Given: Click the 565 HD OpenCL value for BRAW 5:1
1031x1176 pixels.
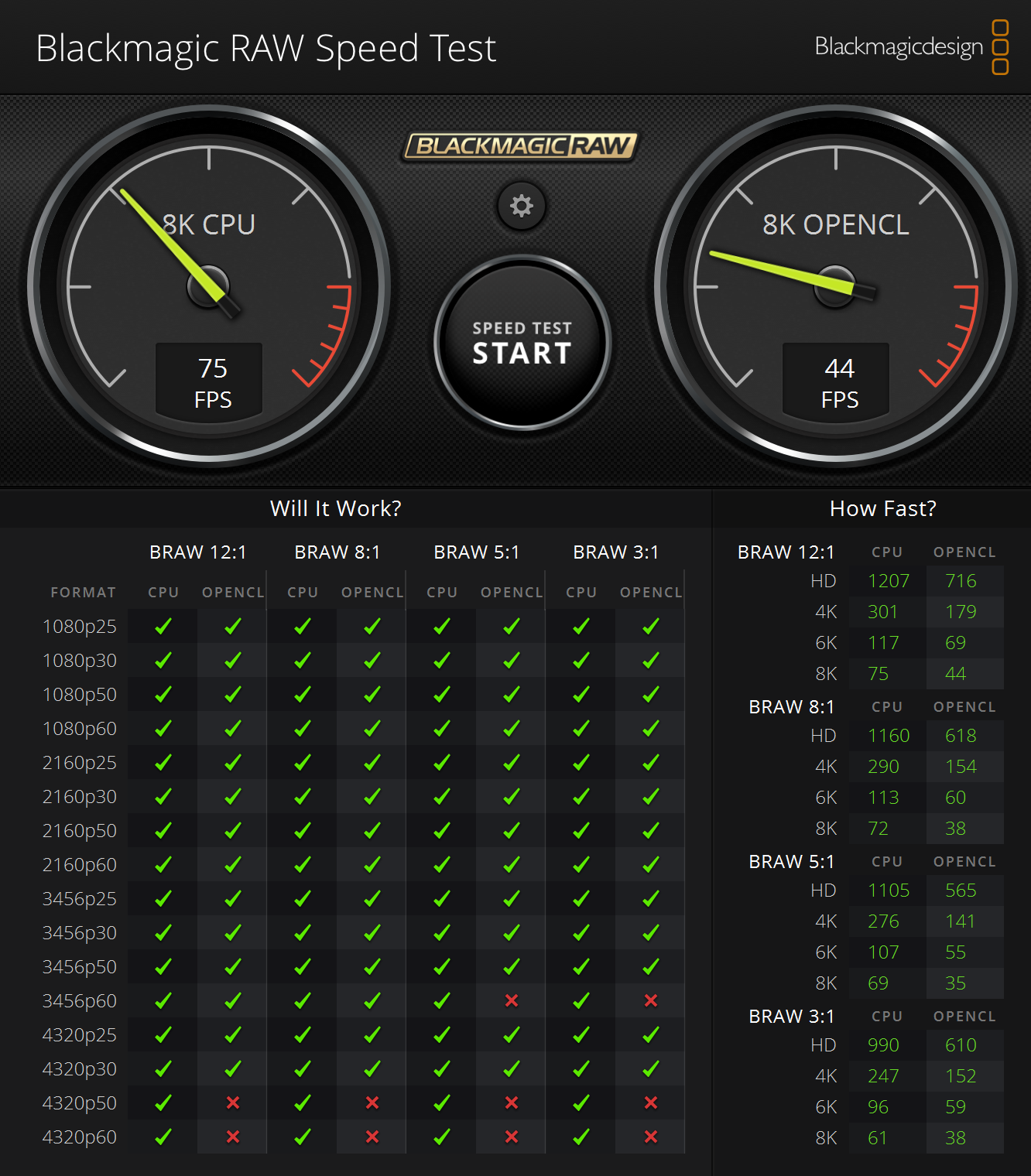Looking at the screenshot, I should [961, 891].
